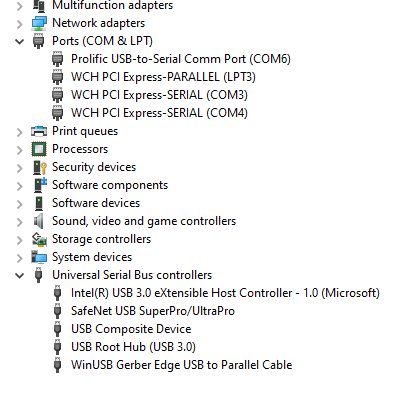
Task: Click the Sound controllers speaker icon
Action: (39, 221)
